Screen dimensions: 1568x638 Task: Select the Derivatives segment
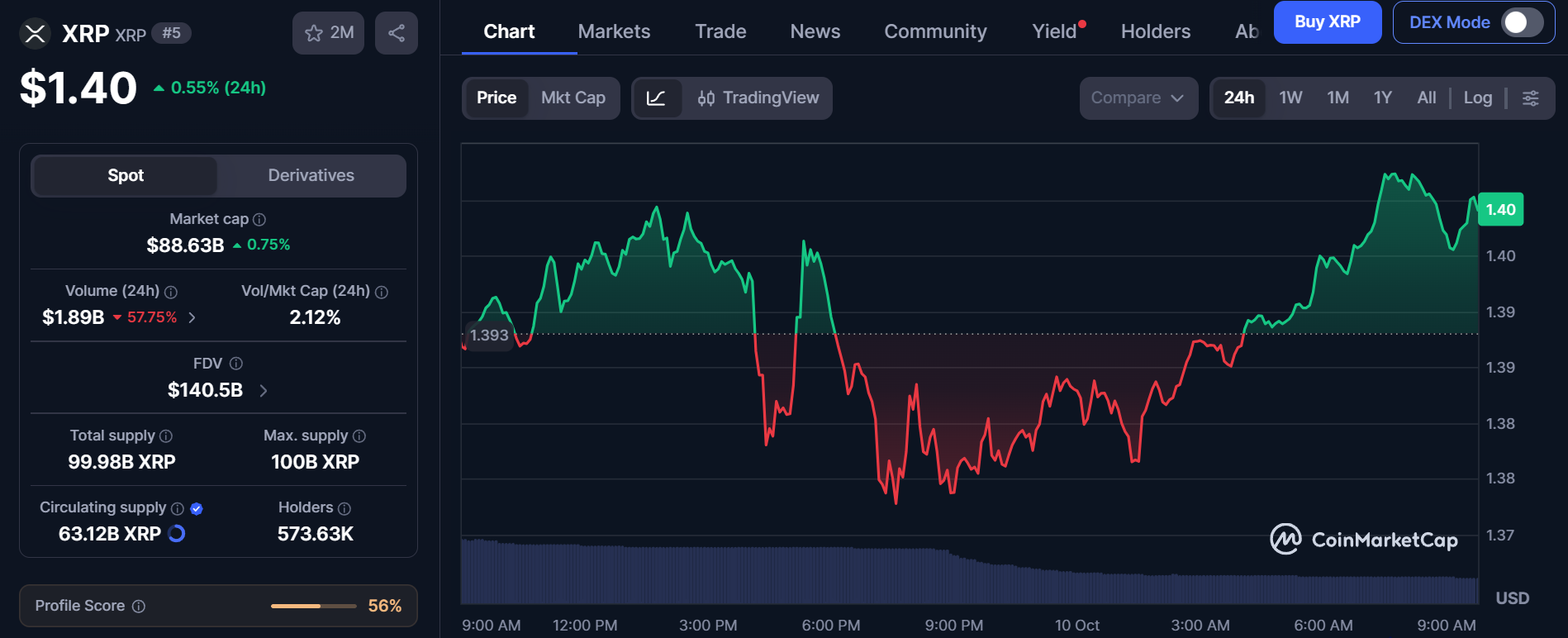(x=311, y=175)
